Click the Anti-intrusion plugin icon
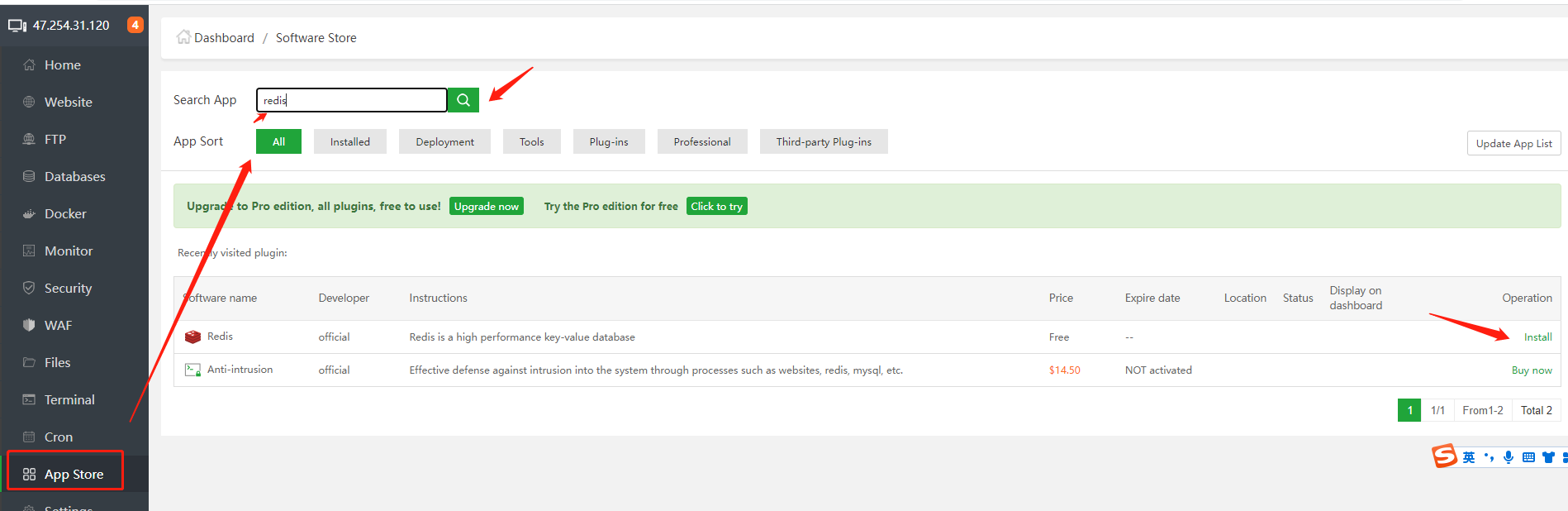This screenshot has height=511, width=1568. pyautogui.click(x=192, y=370)
